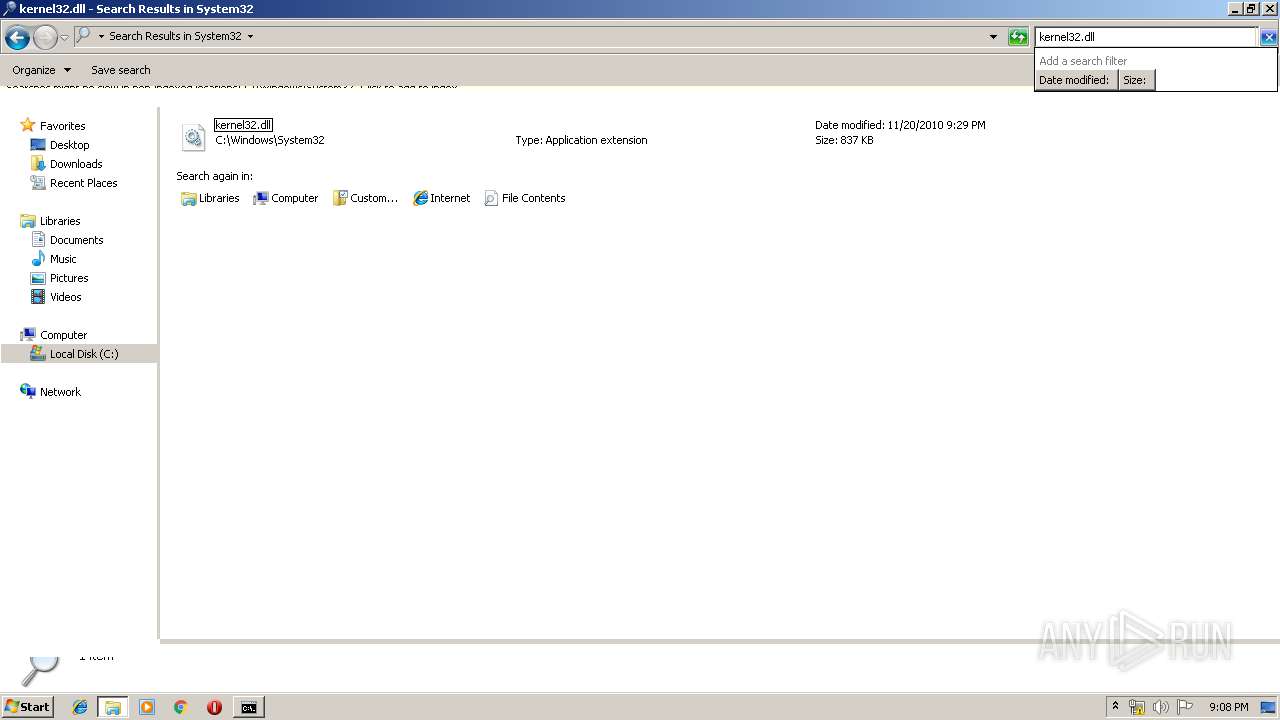Search again in Libraries
Screen dimensions: 1280x720
[x=210, y=198]
